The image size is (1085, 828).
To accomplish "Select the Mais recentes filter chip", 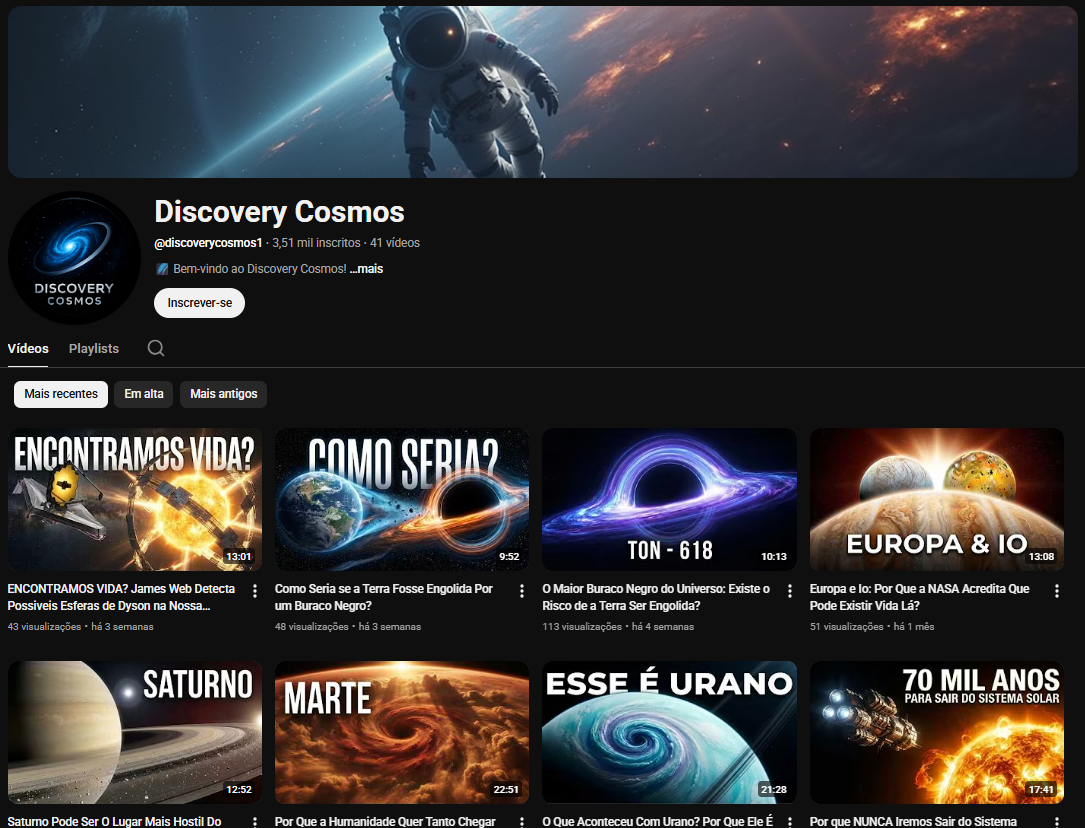I will point(61,394).
